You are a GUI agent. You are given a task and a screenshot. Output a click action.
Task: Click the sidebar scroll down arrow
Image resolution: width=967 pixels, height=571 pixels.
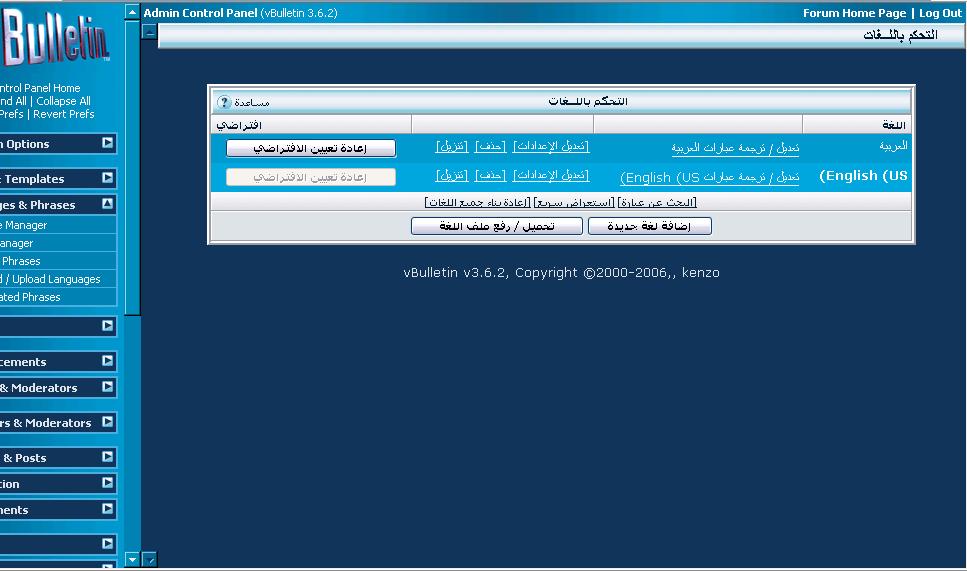click(132, 559)
